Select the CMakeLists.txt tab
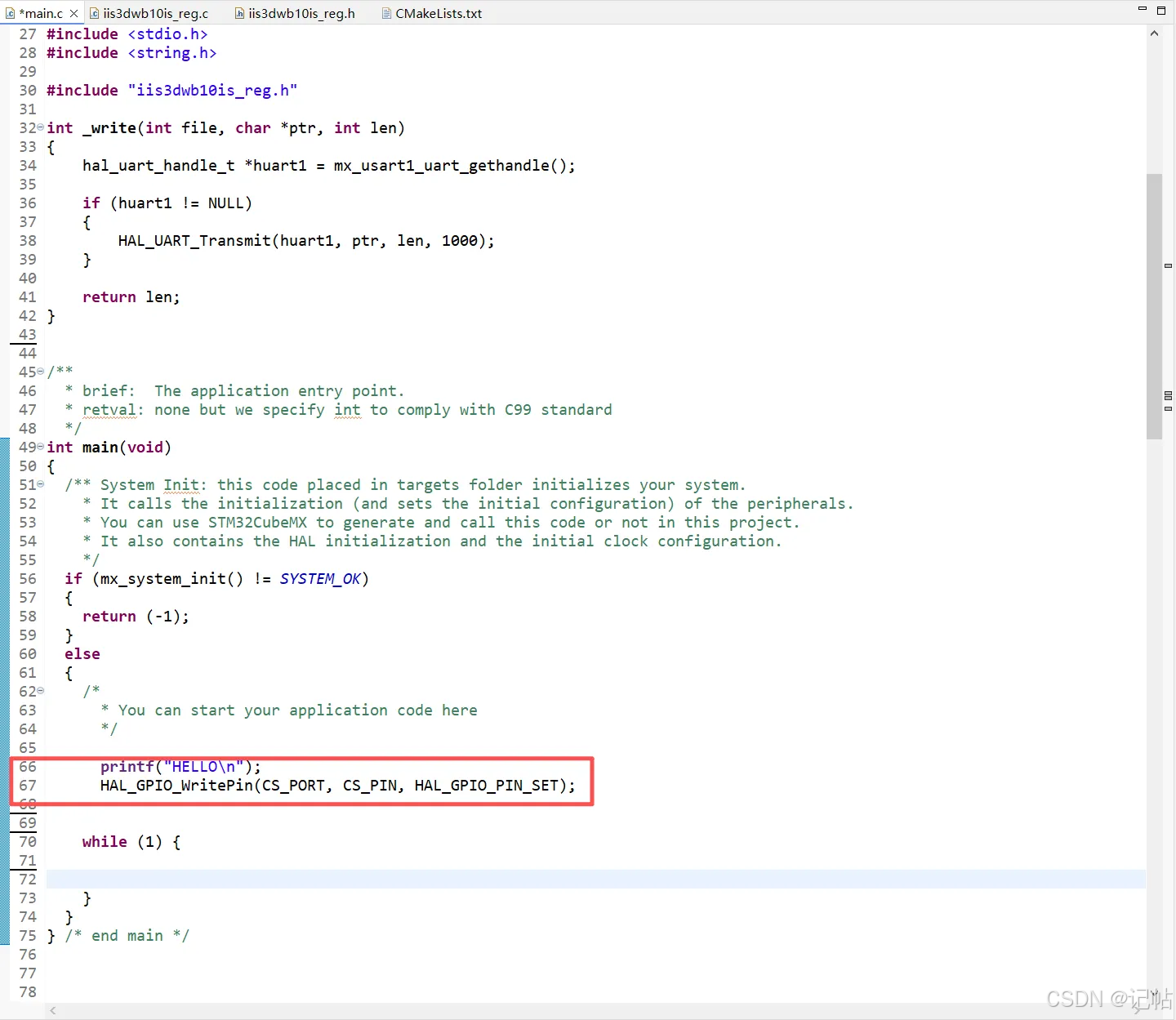Image resolution: width=1176 pixels, height=1020 pixels. click(x=432, y=14)
